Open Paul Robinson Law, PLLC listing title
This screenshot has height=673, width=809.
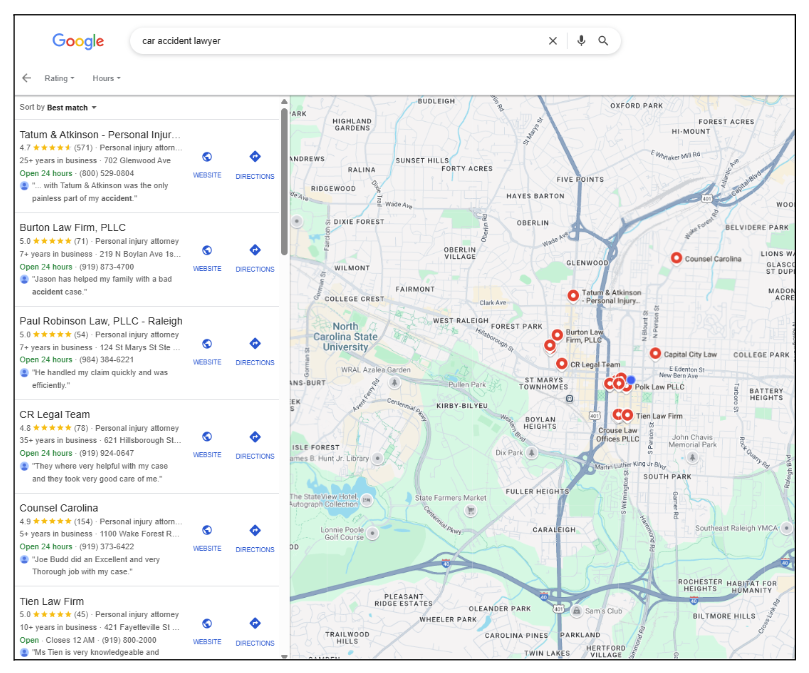coord(101,321)
